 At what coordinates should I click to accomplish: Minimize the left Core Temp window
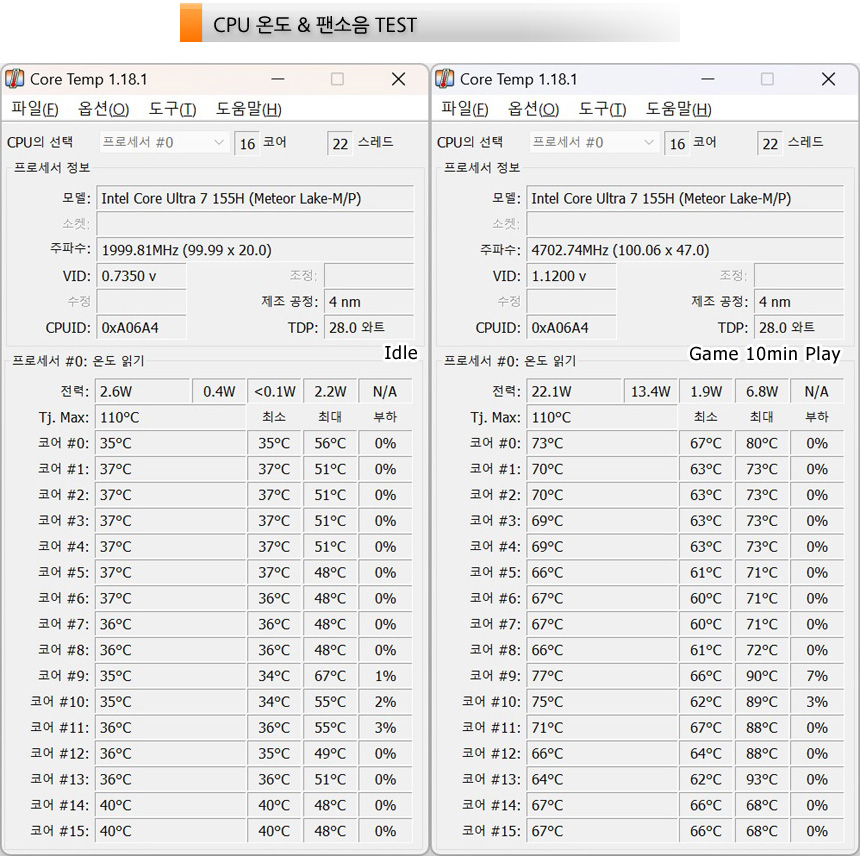pos(278,79)
